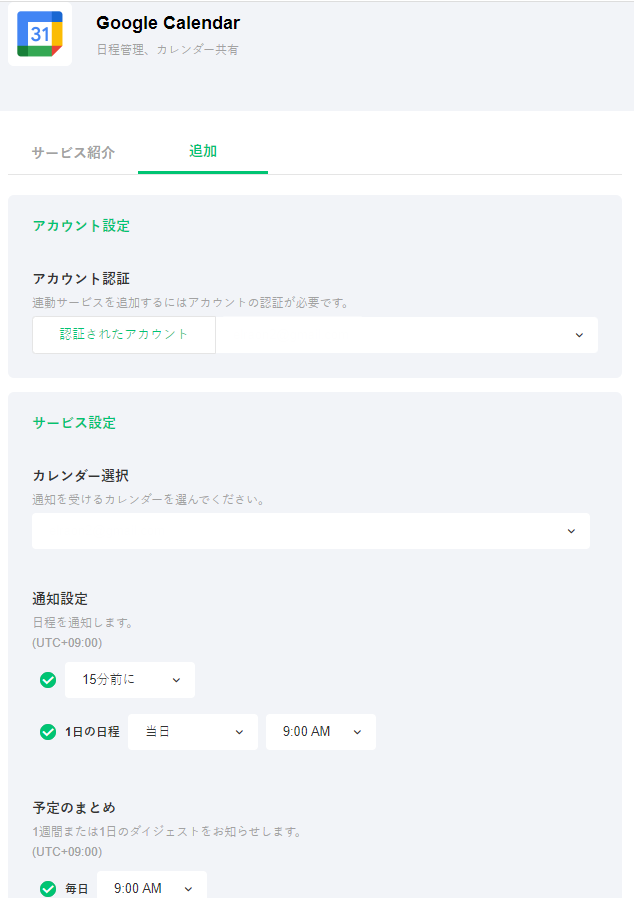
Task: Select the 追加 tab
Action: pyautogui.click(x=203, y=152)
